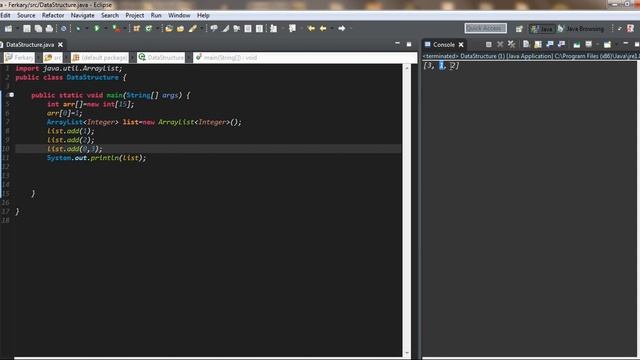Expand breadcrumb arrow after DataStructure

(189, 58)
